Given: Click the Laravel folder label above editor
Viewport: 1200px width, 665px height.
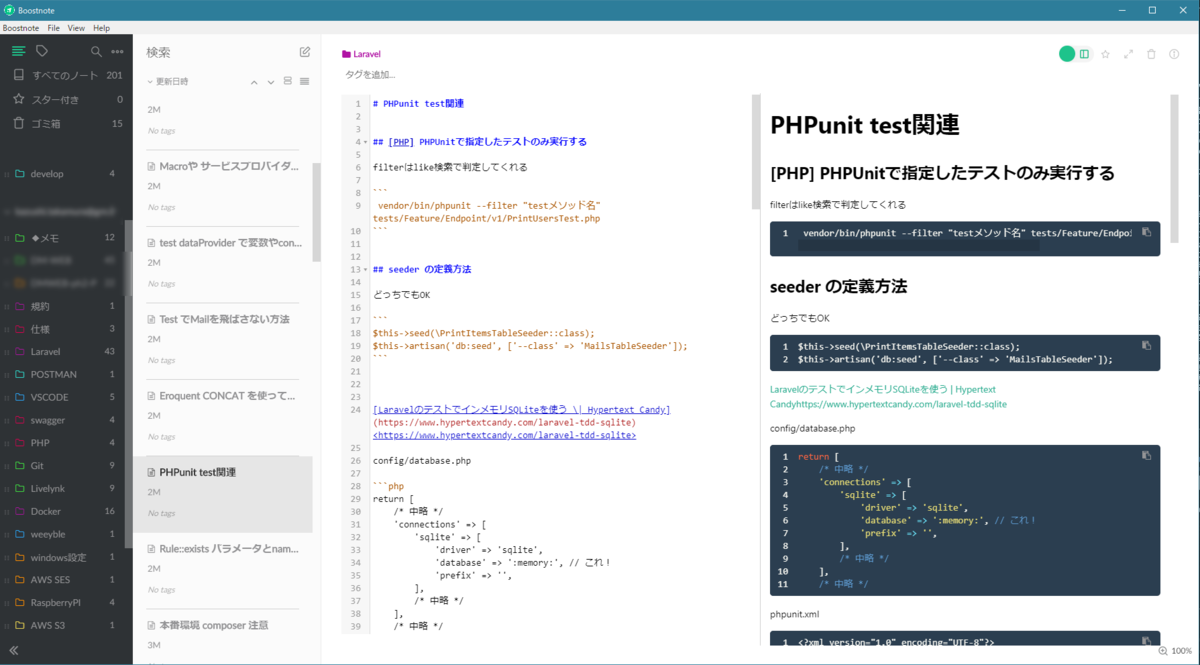Looking at the screenshot, I should coord(361,54).
